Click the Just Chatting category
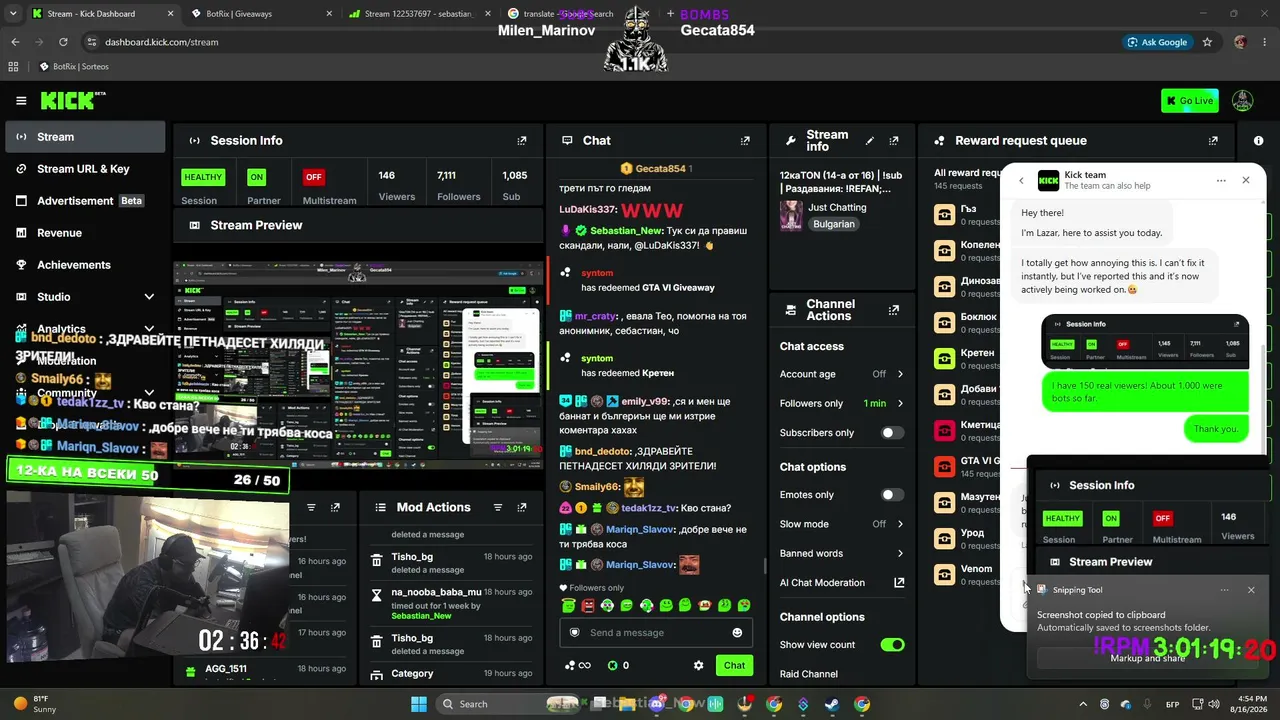 837,208
